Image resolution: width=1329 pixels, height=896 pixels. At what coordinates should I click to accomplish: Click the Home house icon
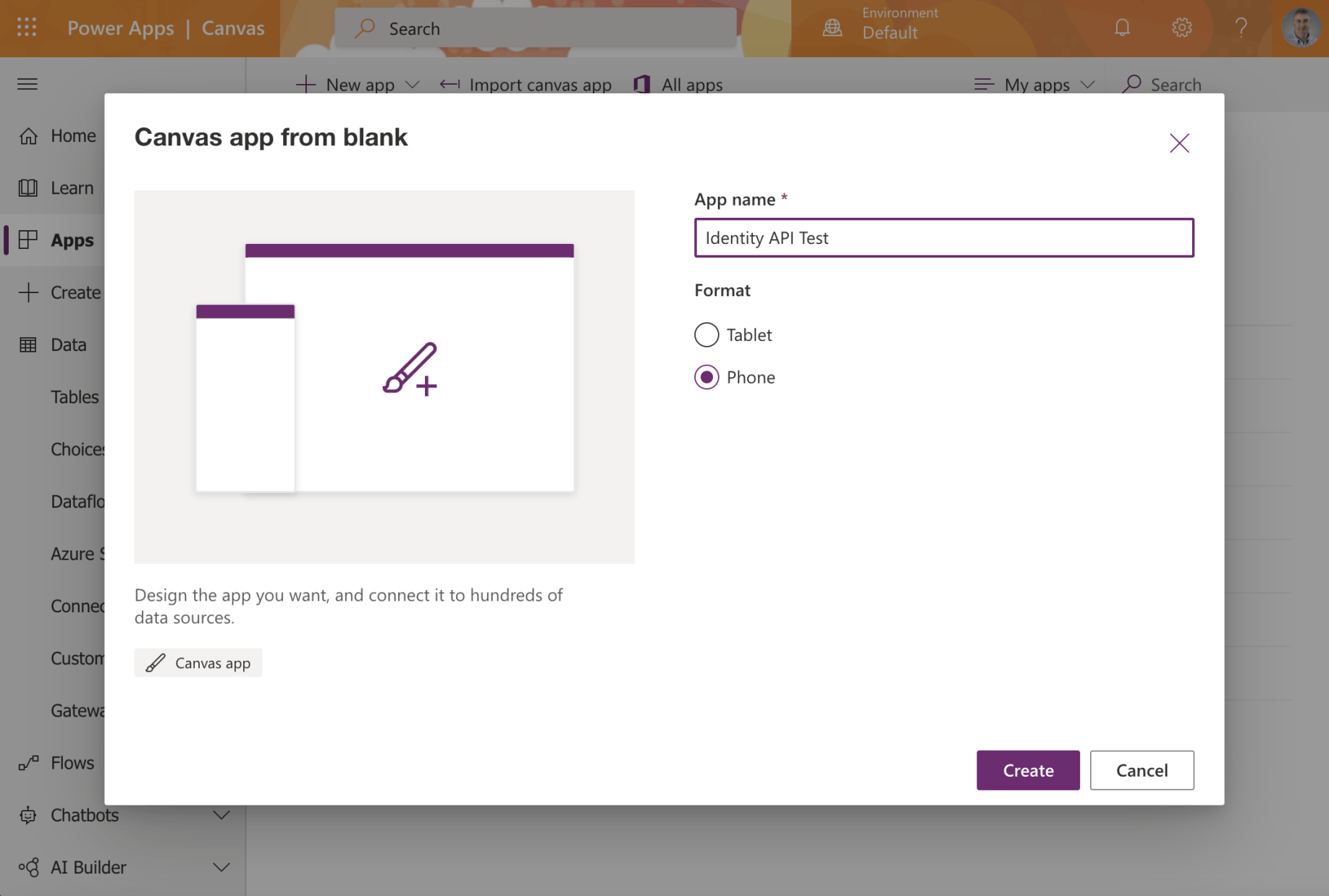coord(28,135)
